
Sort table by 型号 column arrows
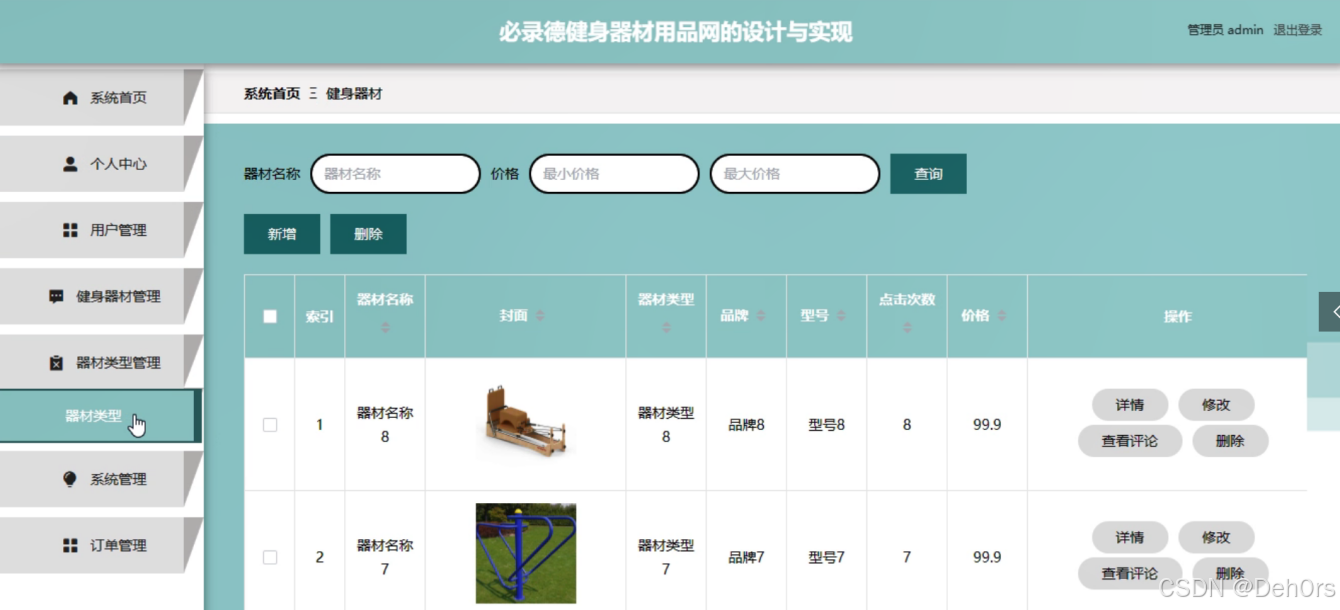[841, 316]
